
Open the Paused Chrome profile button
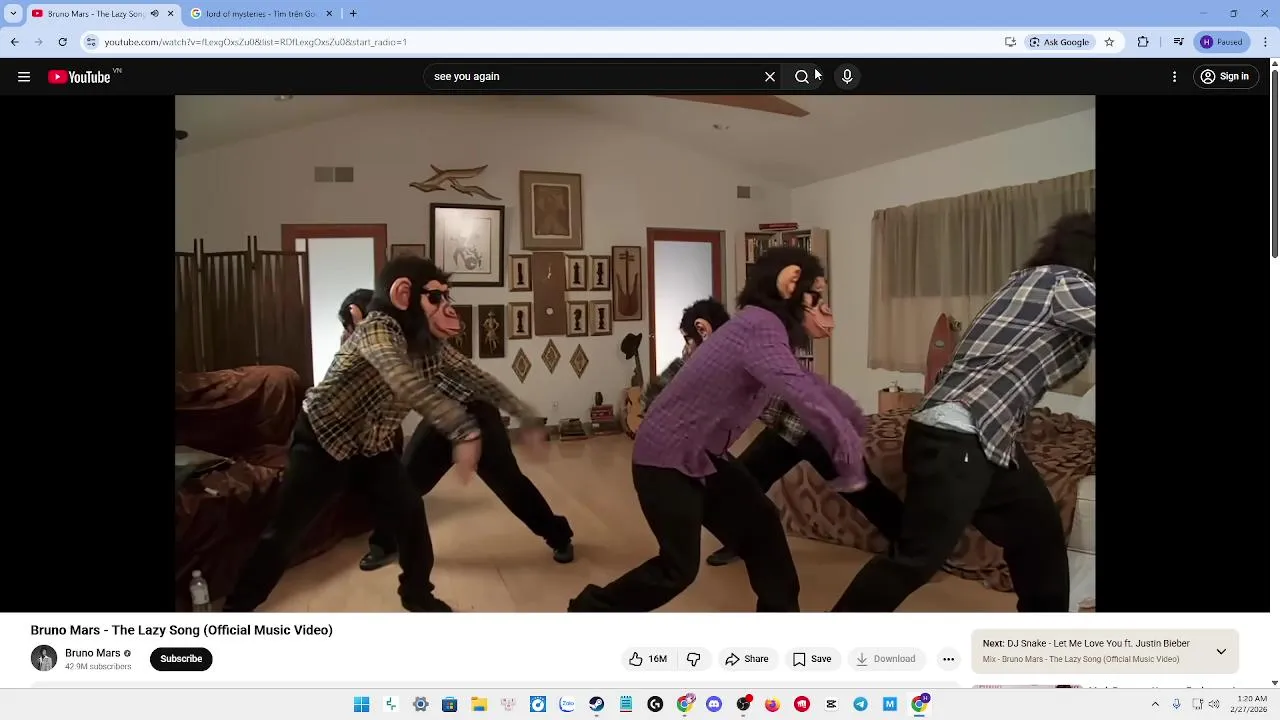pos(1221,42)
